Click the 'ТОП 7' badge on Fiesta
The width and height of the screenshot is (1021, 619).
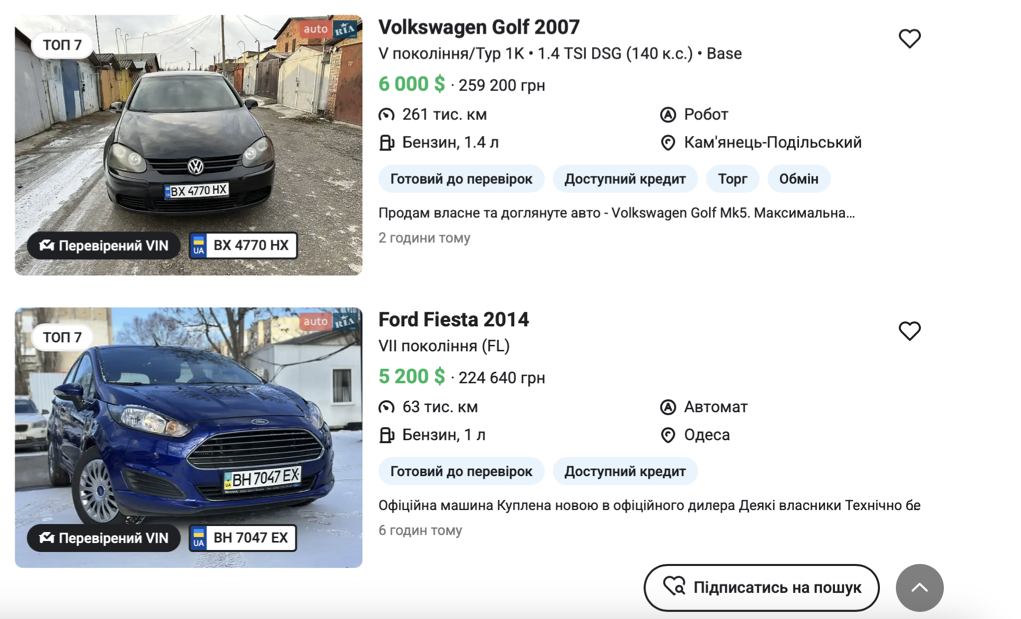(62, 337)
